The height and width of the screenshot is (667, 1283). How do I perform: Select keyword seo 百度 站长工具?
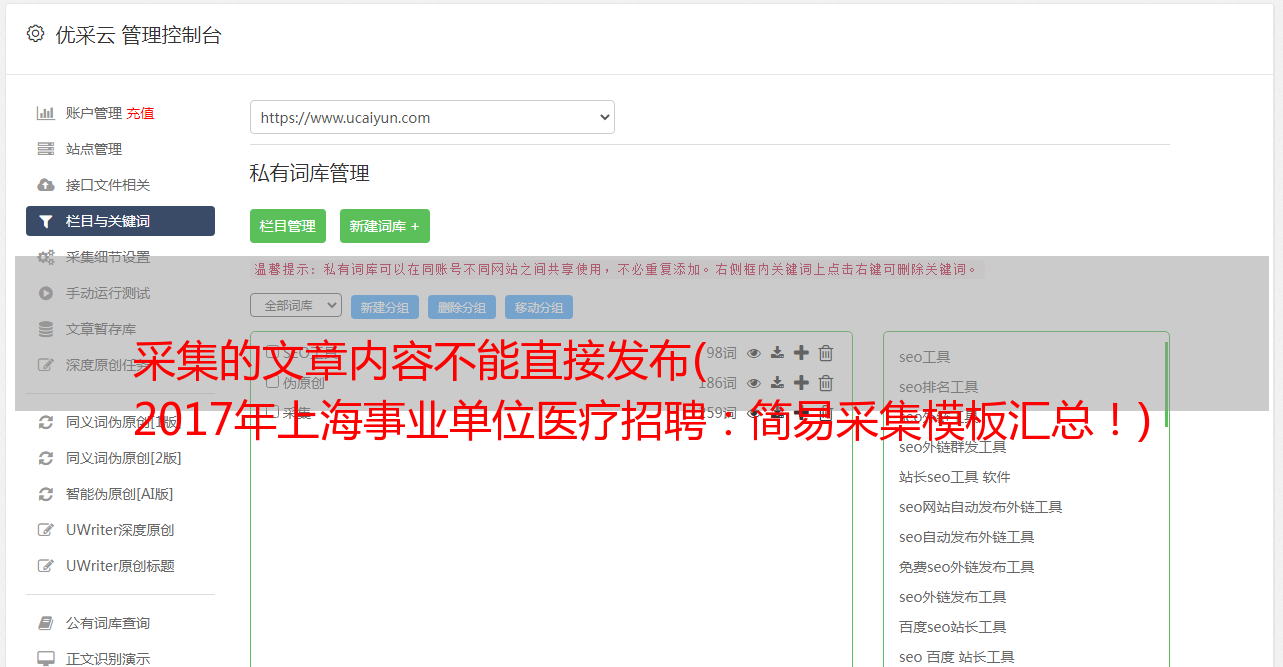coord(957,657)
